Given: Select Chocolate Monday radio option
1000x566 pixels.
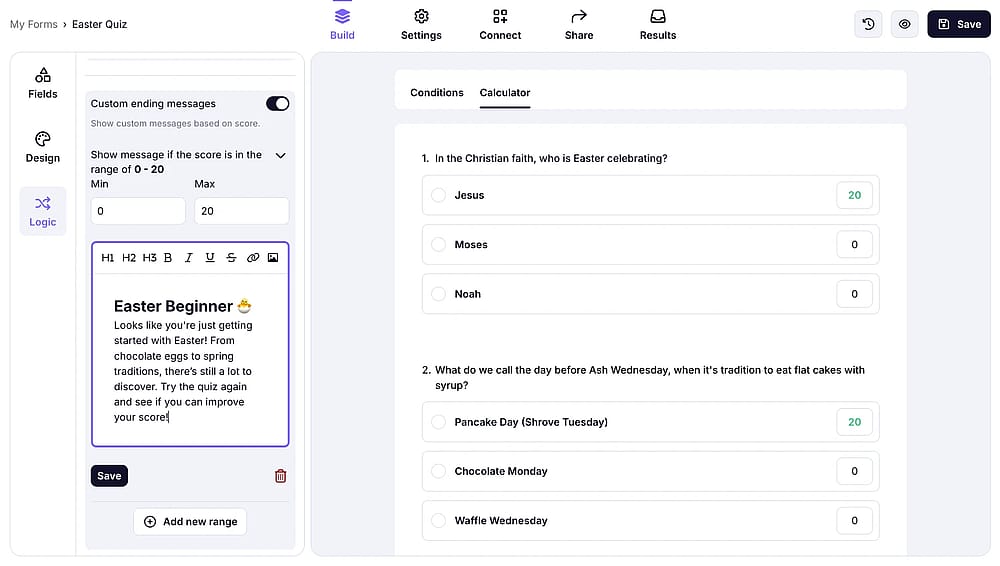Looking at the screenshot, I should click(x=438, y=472).
